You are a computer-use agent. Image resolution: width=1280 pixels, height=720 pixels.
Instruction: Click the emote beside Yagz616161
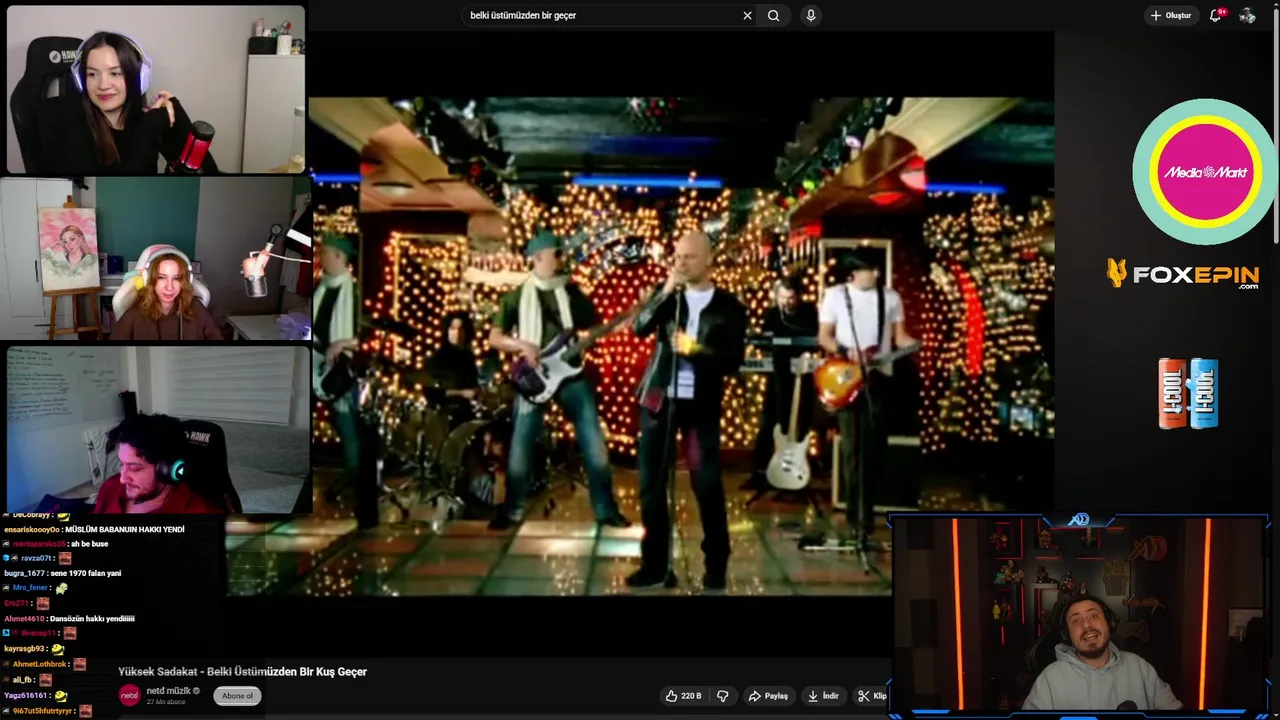pos(61,695)
